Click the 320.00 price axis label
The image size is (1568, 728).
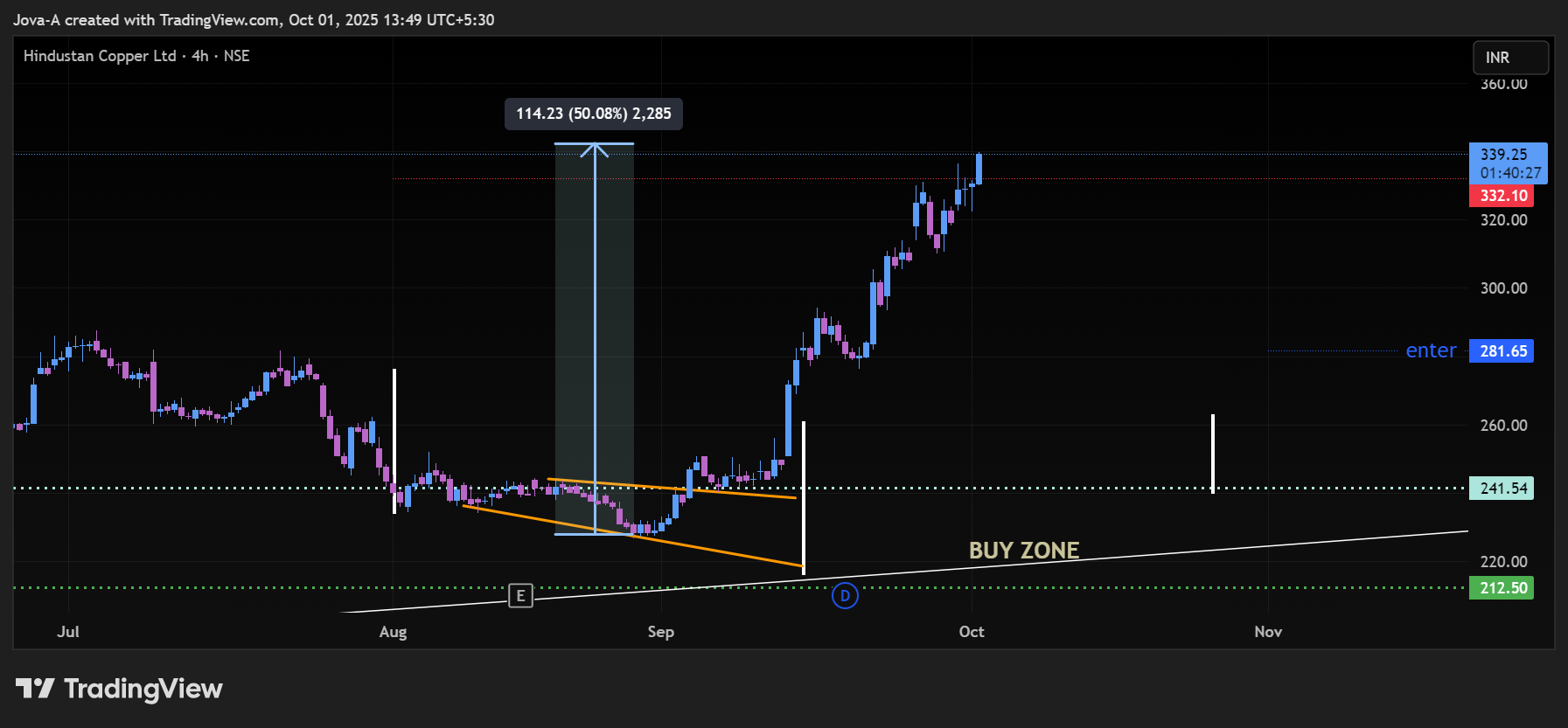click(1503, 220)
